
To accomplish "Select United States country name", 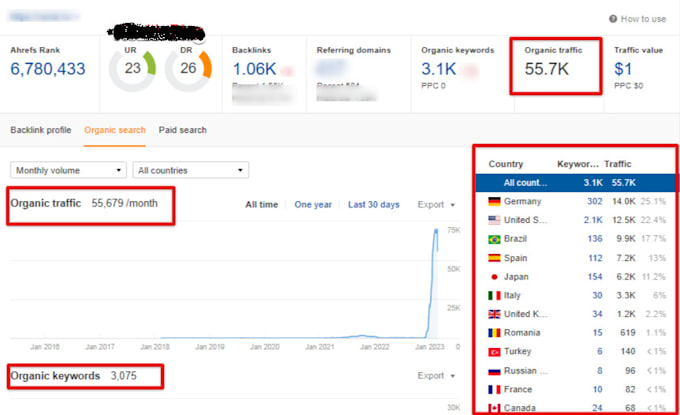I will (x=525, y=220).
